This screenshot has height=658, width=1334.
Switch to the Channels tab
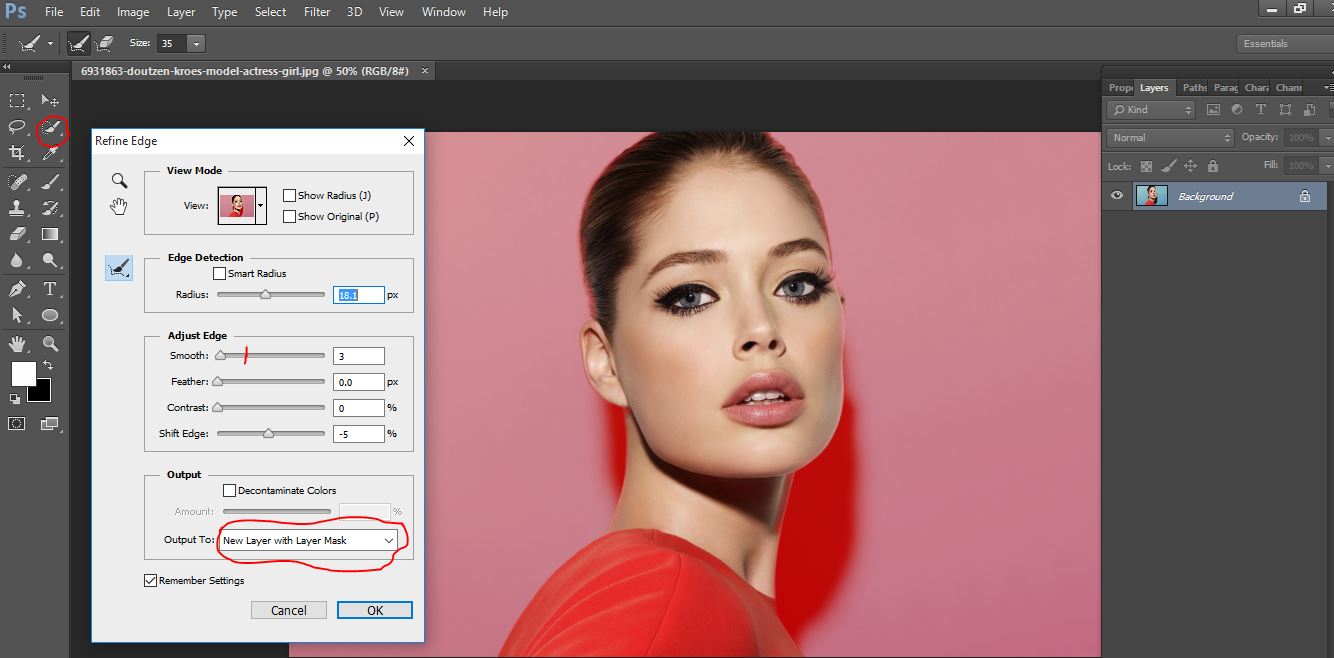click(x=1291, y=87)
